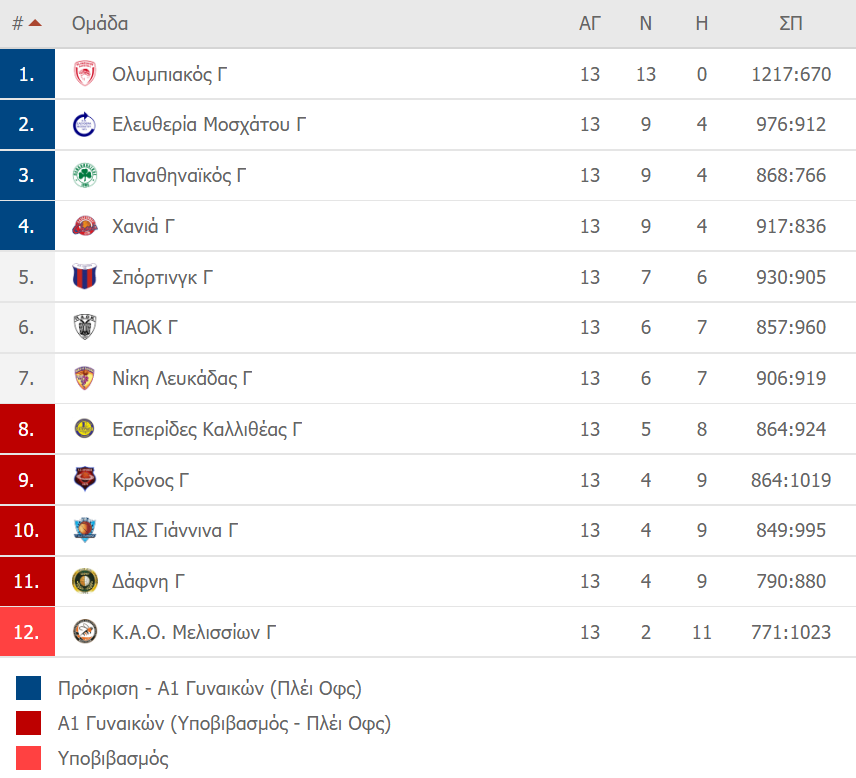Sort by the ΣΠ points column header

790,23
